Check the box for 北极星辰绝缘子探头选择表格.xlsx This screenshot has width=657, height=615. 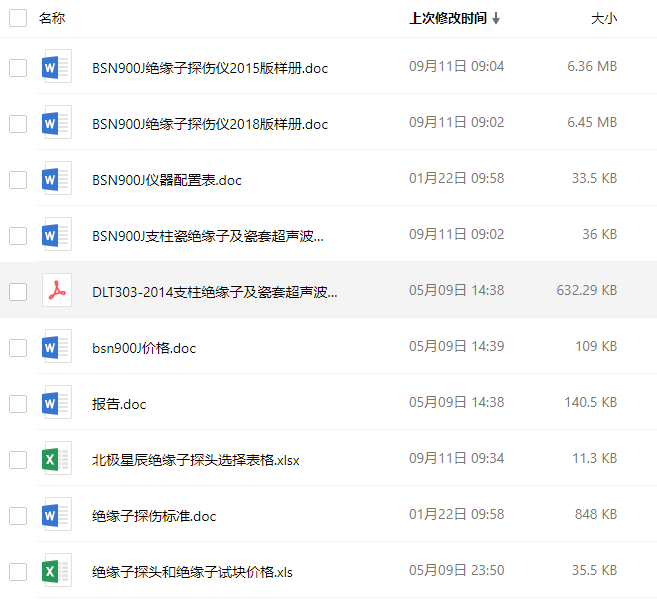[18, 460]
